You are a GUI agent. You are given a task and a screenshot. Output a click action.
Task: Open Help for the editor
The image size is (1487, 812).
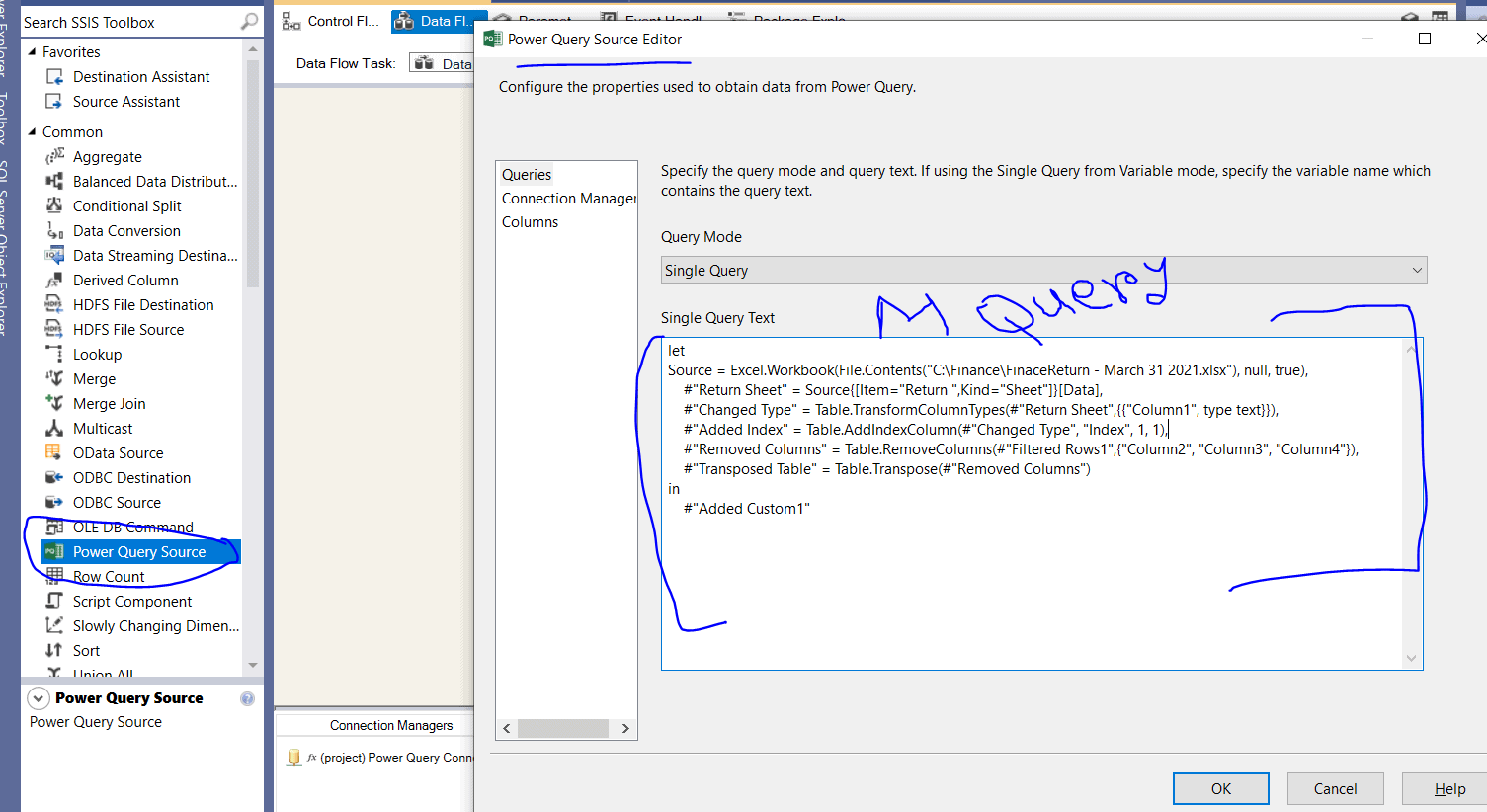click(x=1449, y=788)
